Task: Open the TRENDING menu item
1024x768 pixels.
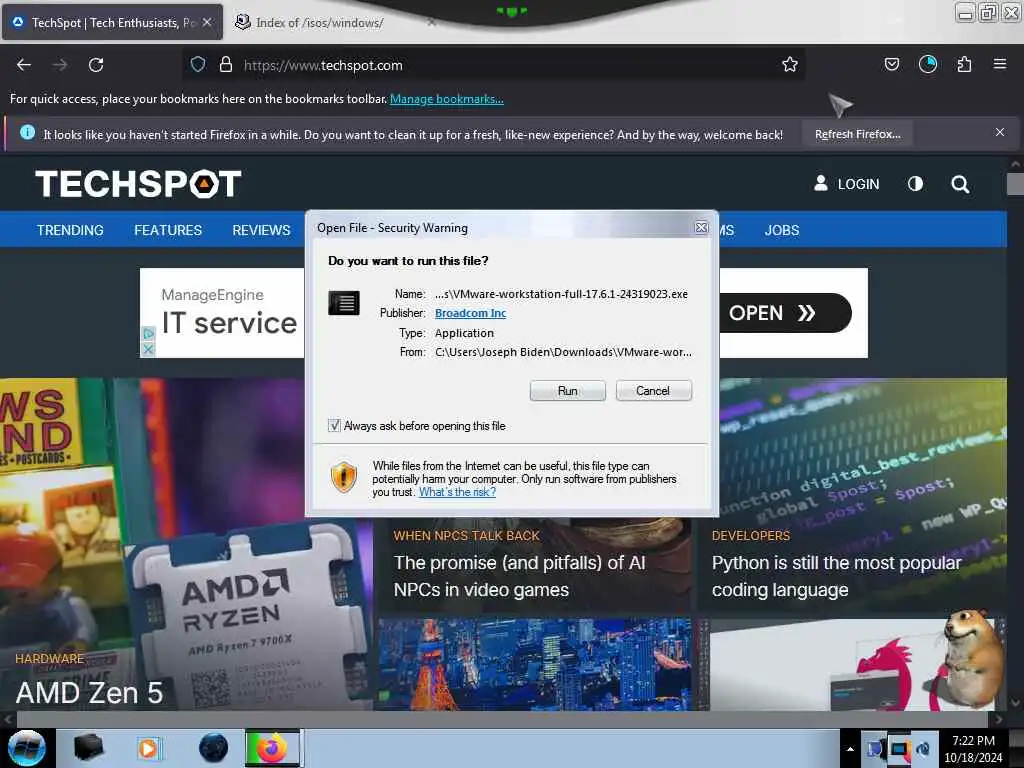Action: tap(70, 230)
